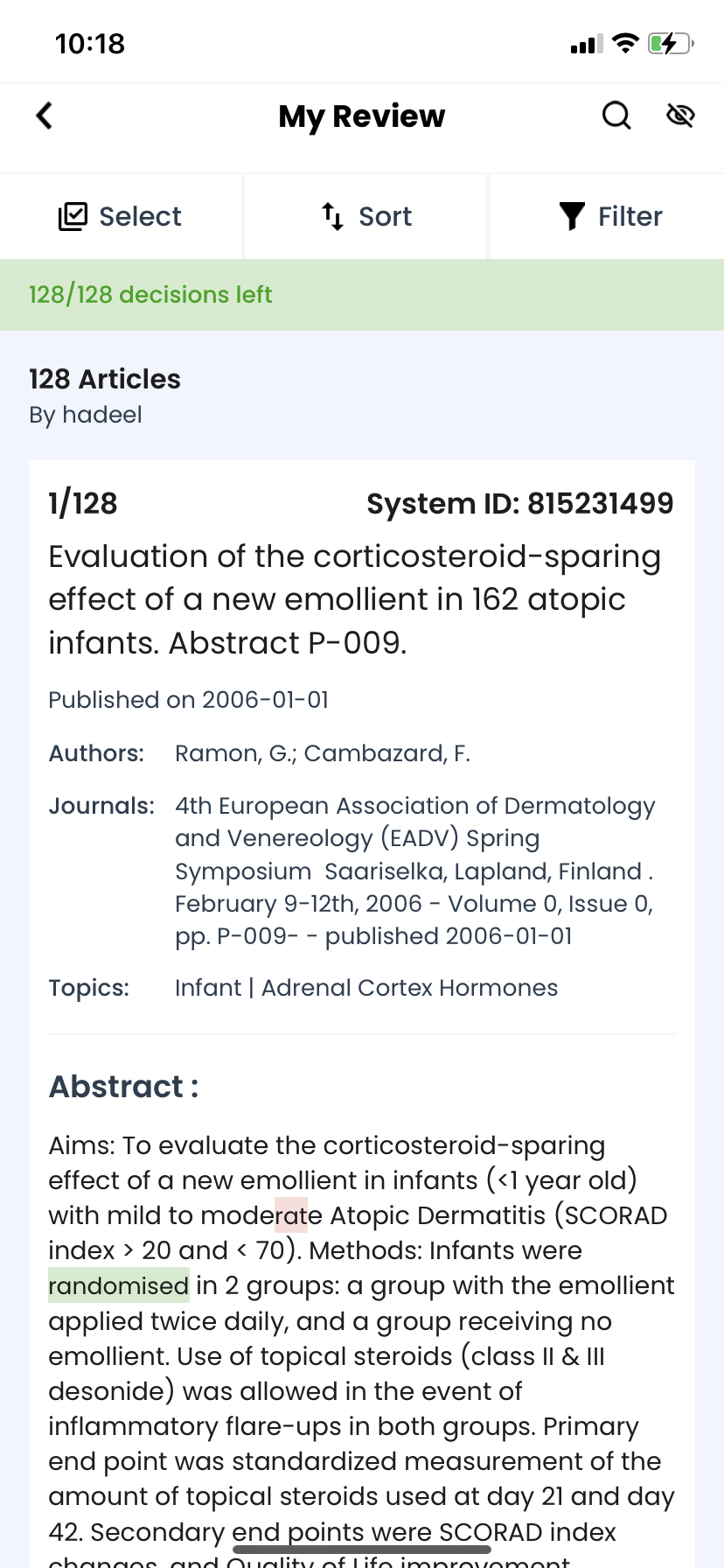The image size is (724, 1568).
Task: Open the Filter option
Action: pos(608,216)
